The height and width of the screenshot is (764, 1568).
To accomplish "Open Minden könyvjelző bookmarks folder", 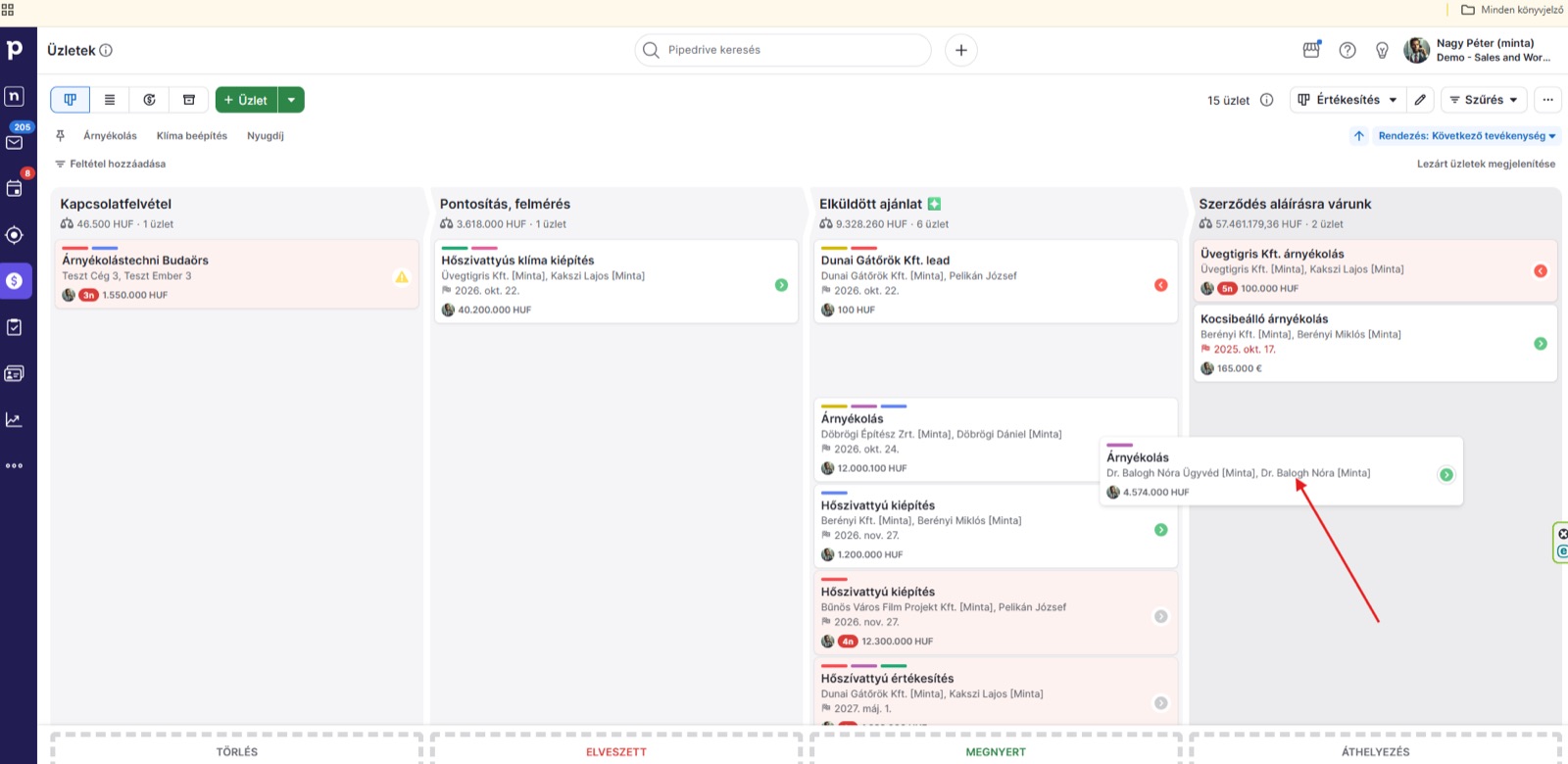I will (1512, 10).
